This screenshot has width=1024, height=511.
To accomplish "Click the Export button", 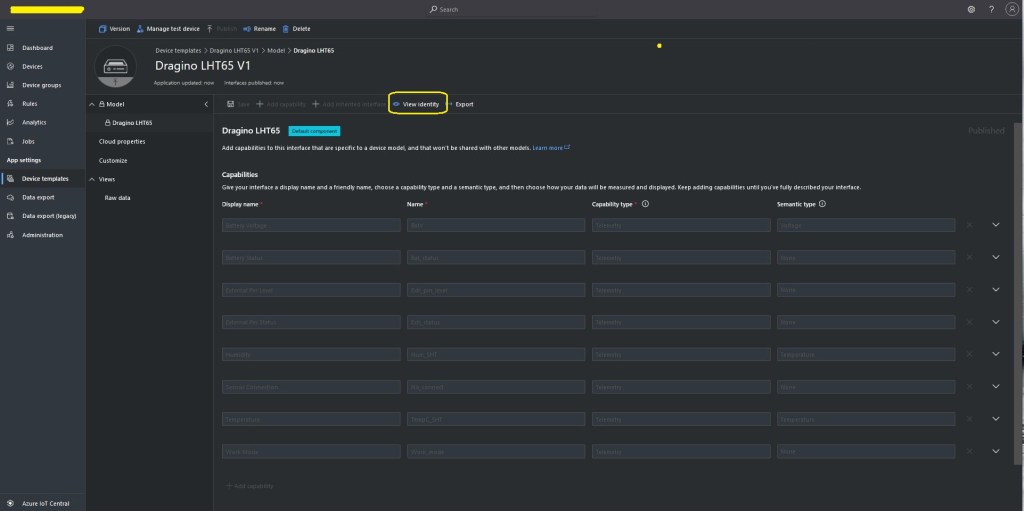I will click(461, 104).
